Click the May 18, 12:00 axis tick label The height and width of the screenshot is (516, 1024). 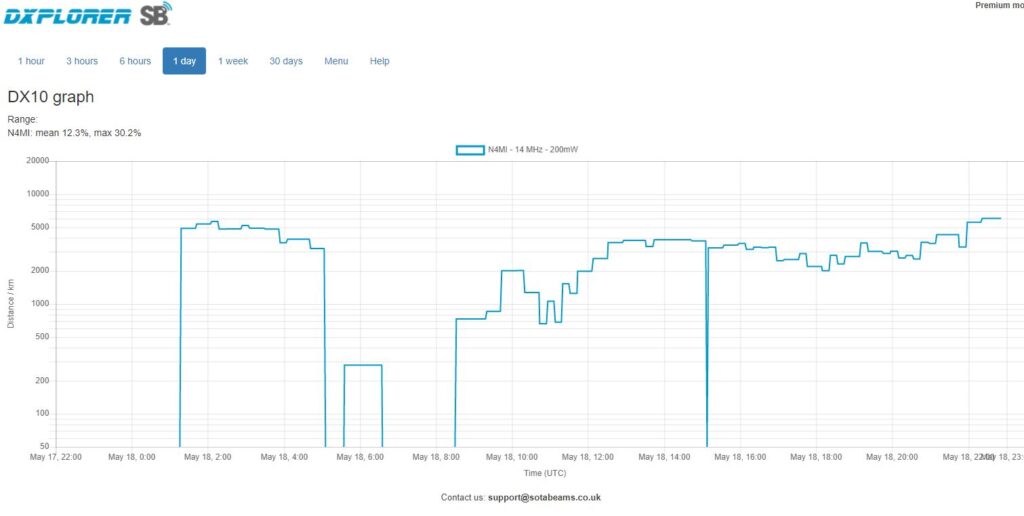point(588,457)
